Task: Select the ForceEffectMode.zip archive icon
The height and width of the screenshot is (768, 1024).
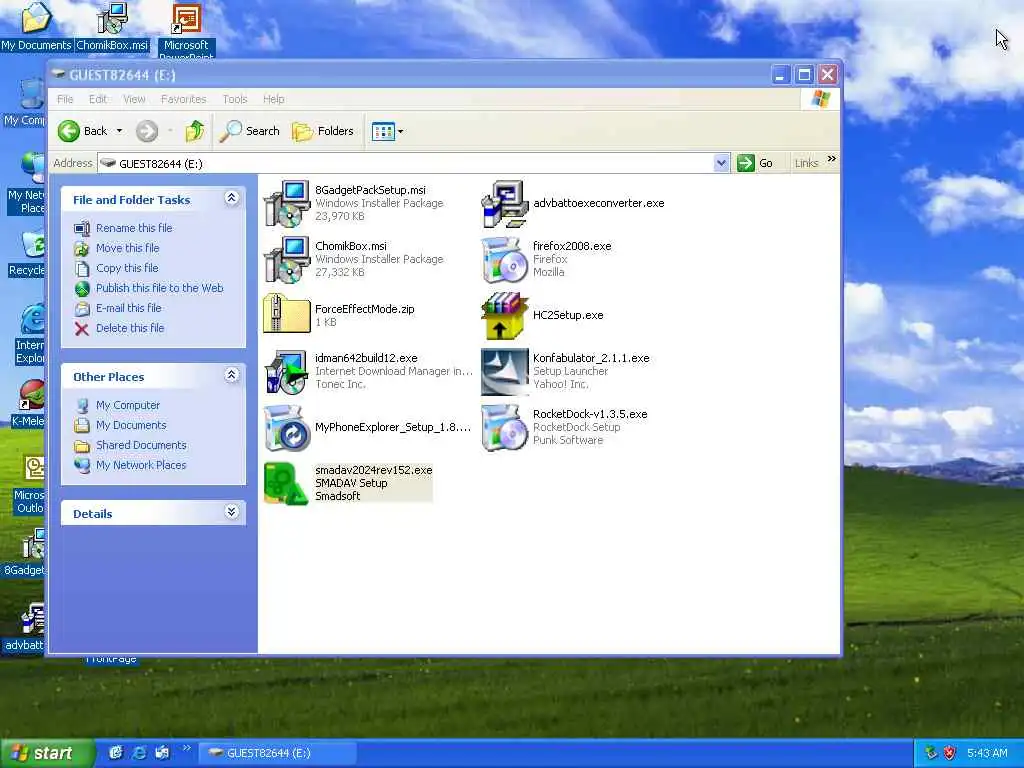Action: [287, 315]
